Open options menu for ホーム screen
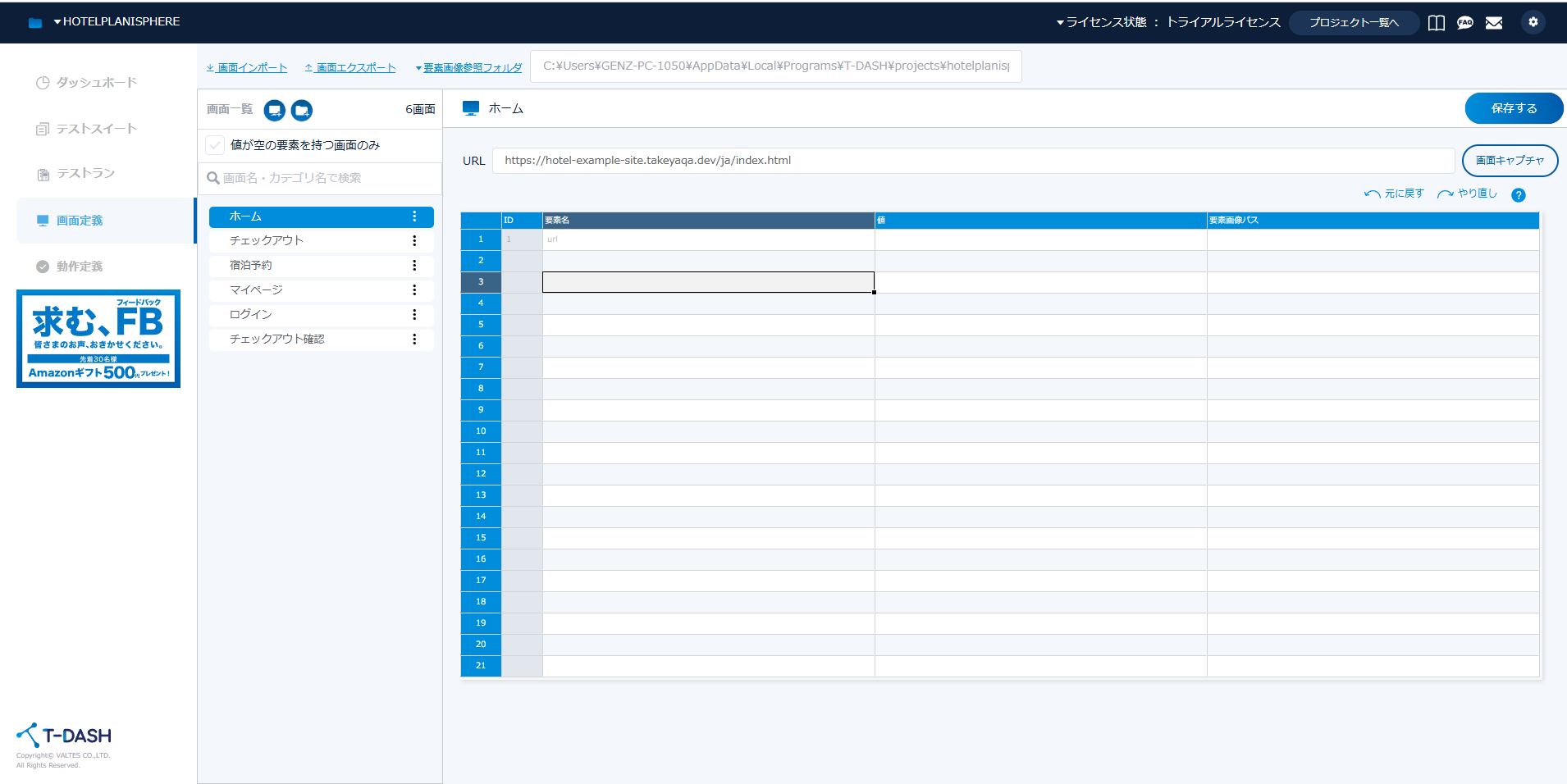This screenshot has width=1567, height=784. [414, 217]
